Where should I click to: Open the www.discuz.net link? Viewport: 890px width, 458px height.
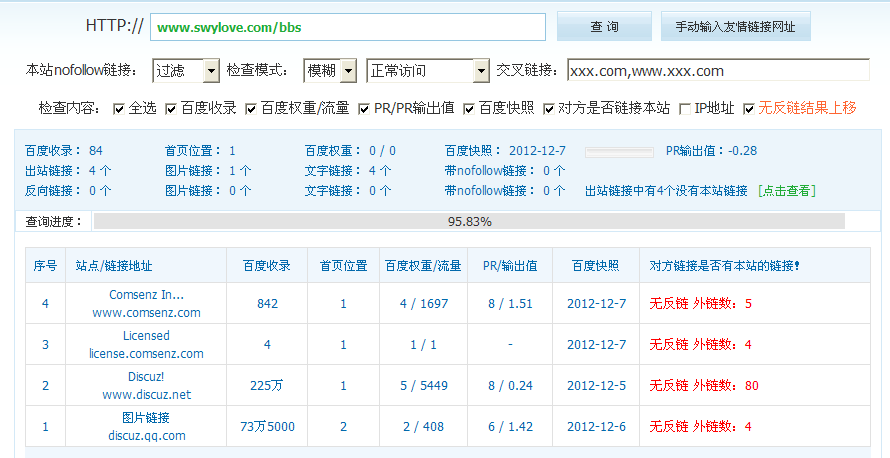pyautogui.click(x=146, y=394)
